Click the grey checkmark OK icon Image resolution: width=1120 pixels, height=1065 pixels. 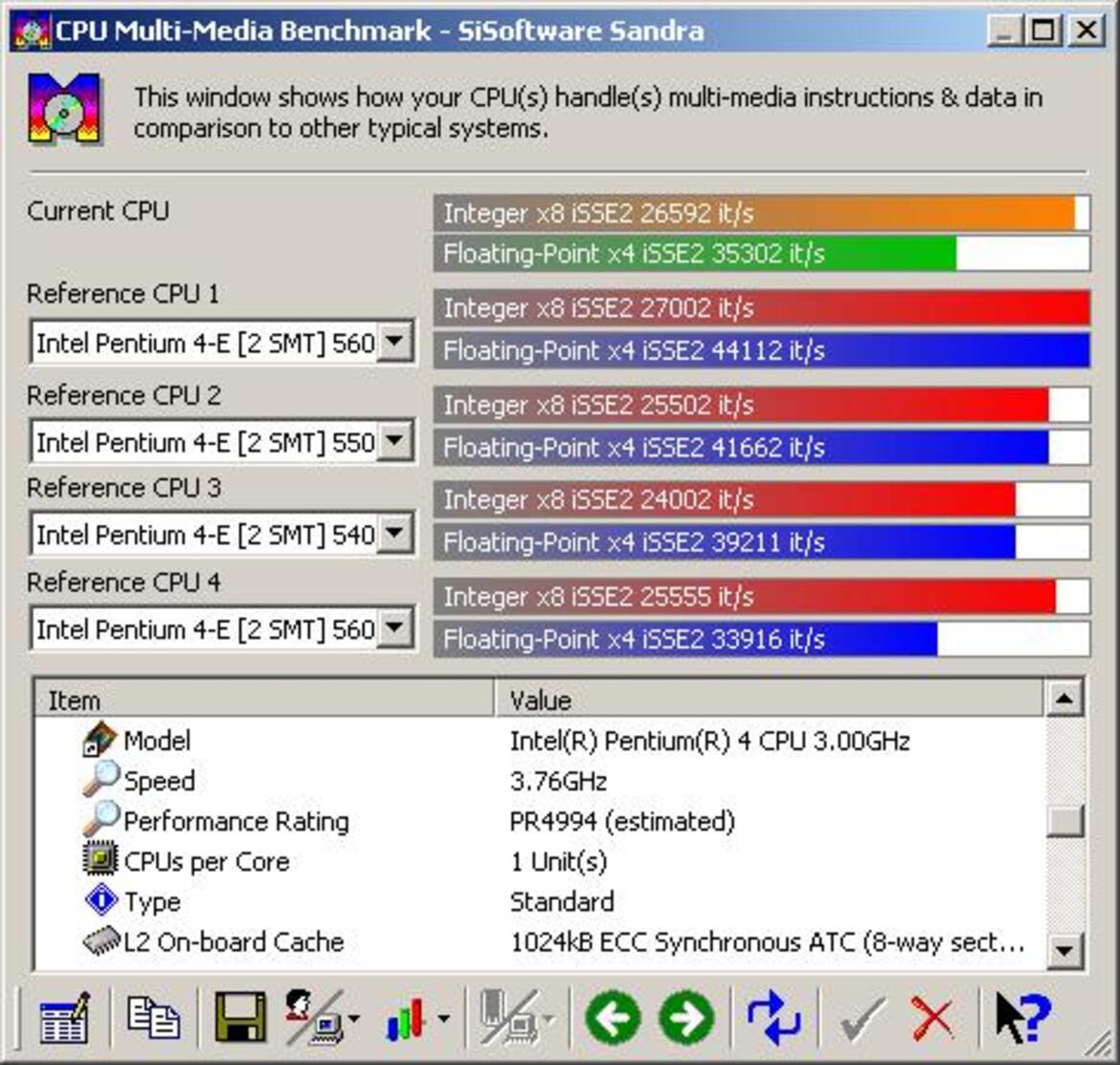point(862,1019)
